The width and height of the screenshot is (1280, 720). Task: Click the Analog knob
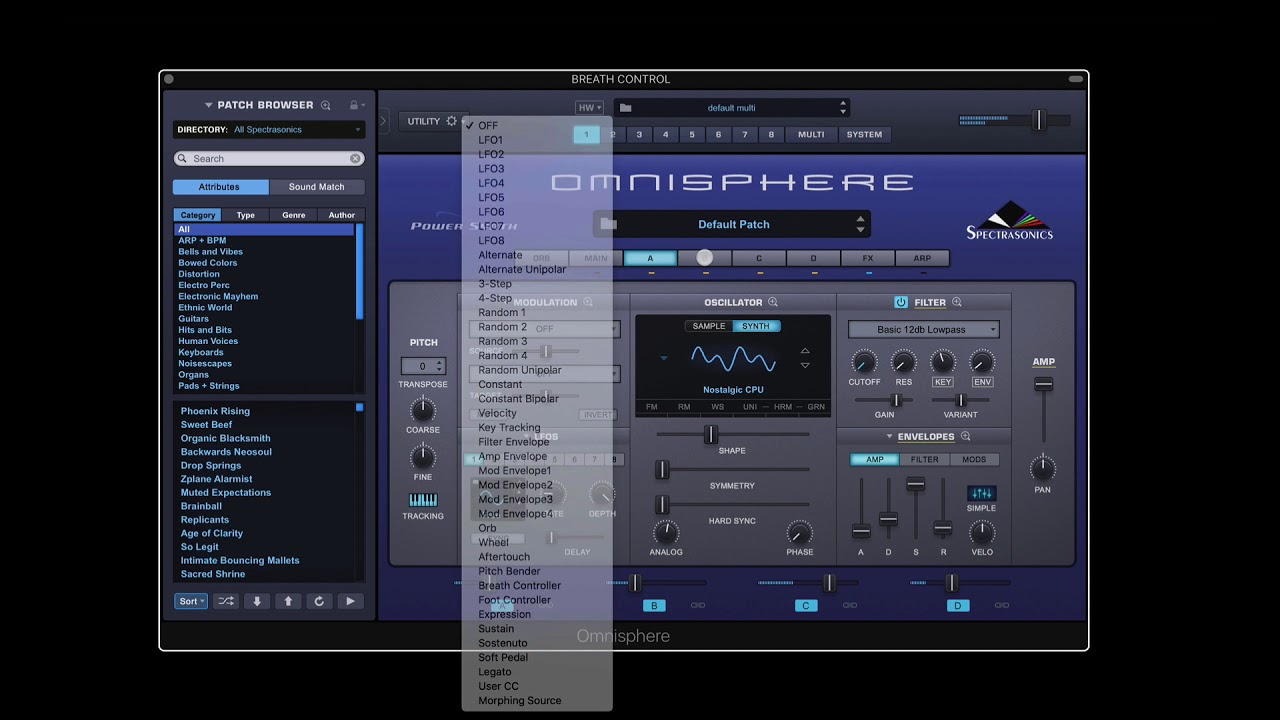pos(665,532)
